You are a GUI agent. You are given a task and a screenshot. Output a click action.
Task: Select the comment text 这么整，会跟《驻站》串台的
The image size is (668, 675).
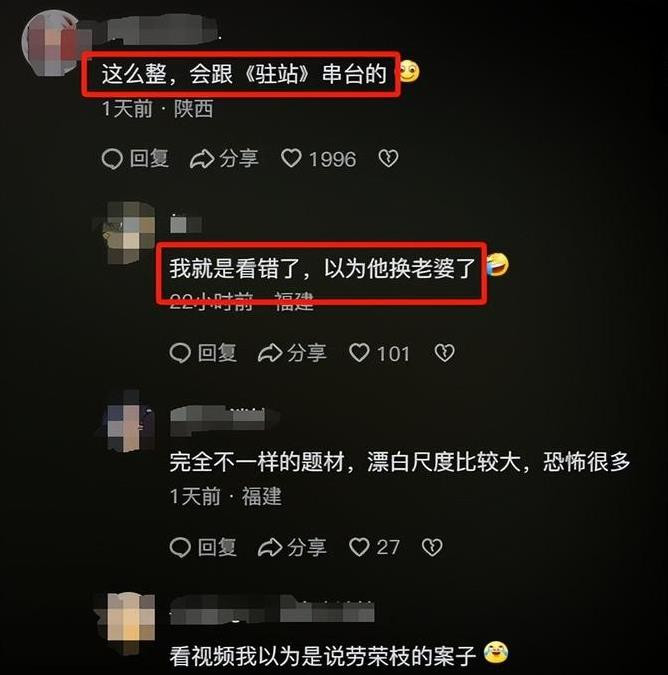(244, 74)
